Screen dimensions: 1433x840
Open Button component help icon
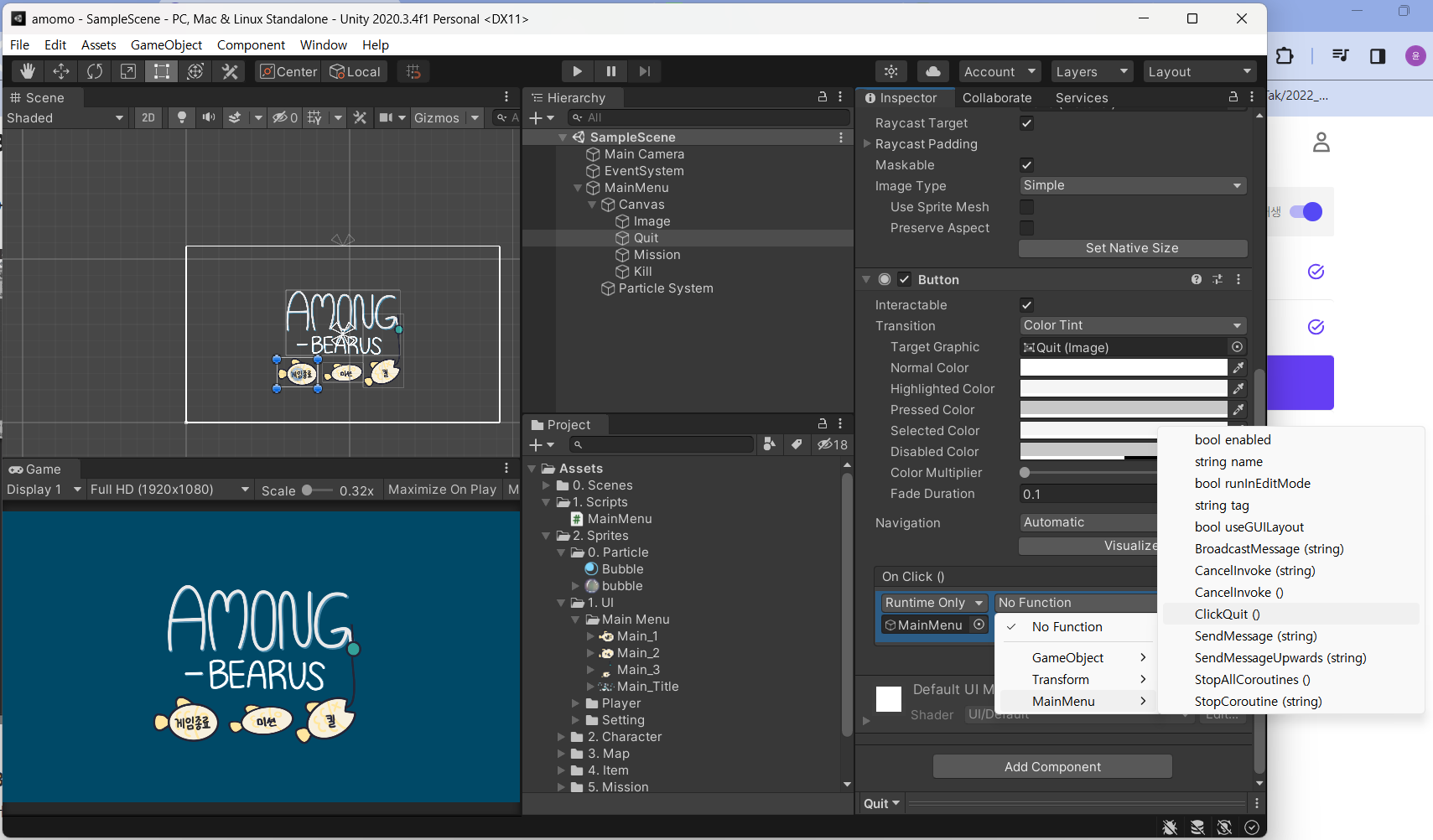(1197, 279)
